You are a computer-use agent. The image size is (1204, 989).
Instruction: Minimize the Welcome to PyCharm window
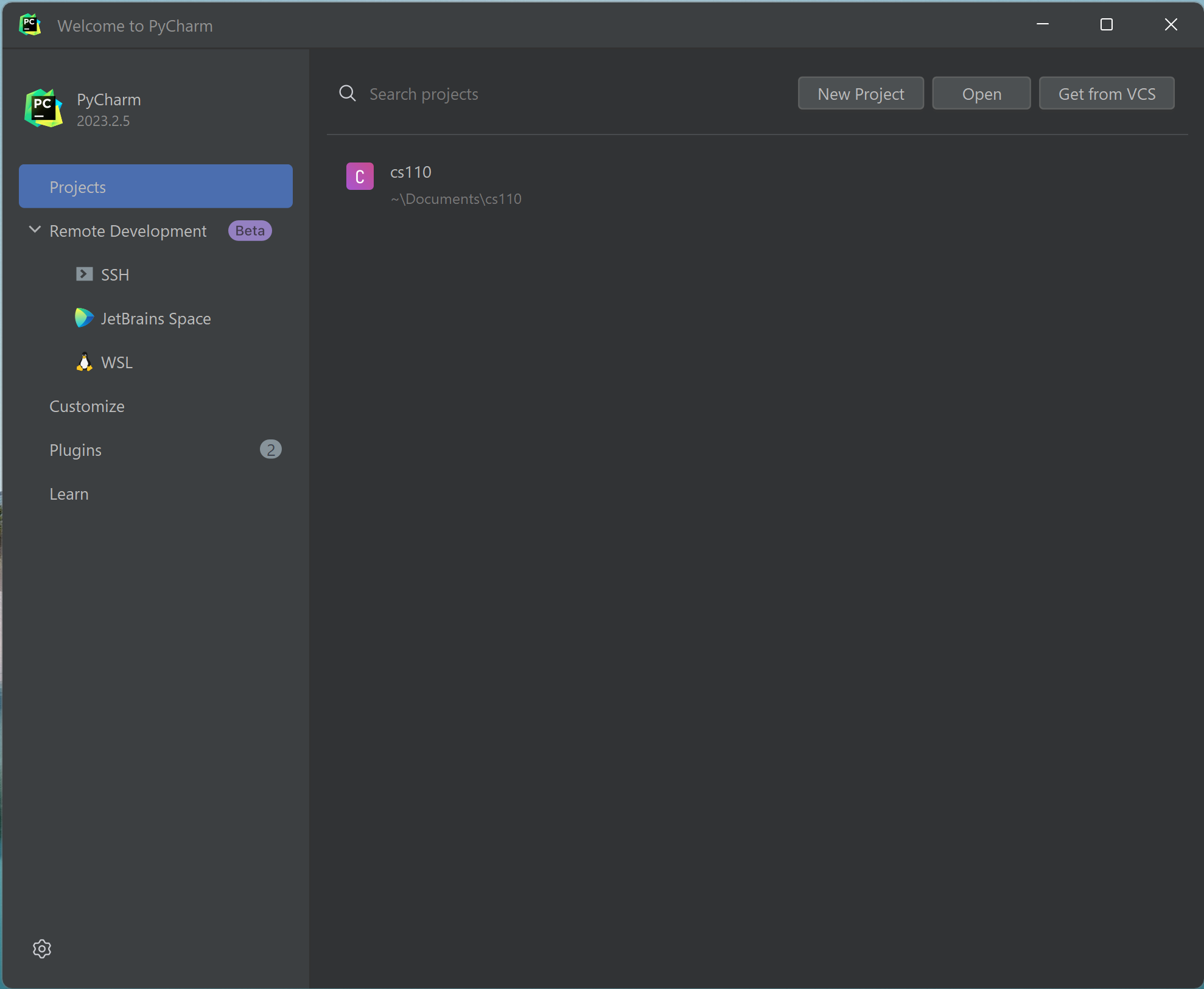(x=1043, y=24)
